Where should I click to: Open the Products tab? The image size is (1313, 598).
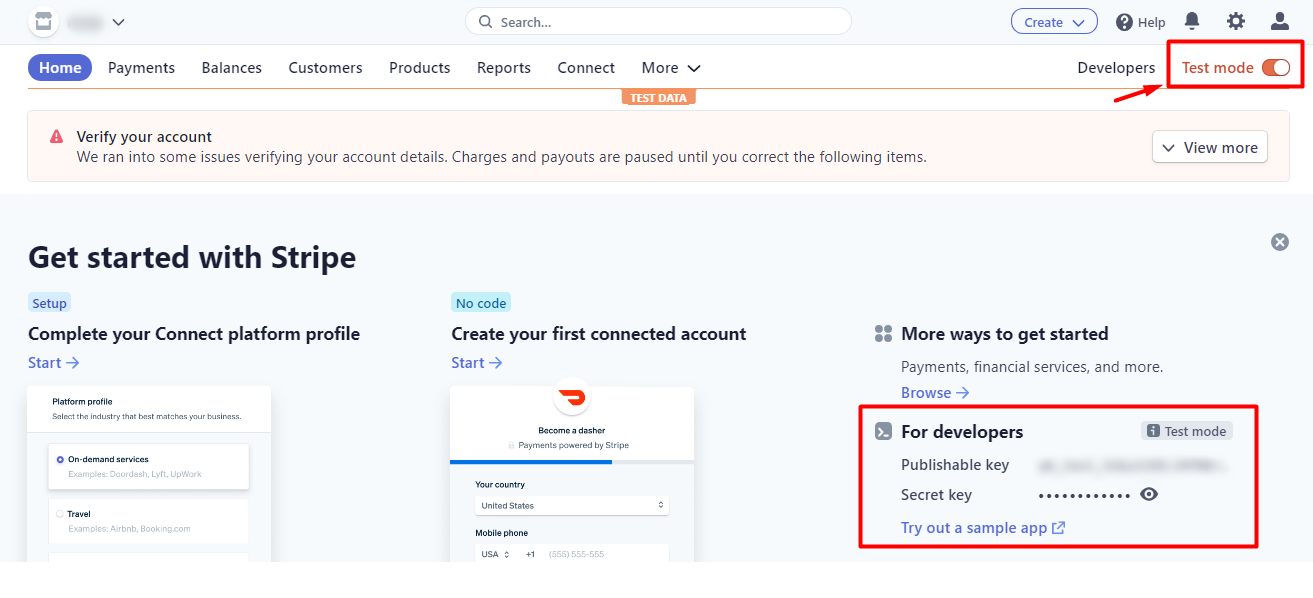click(419, 68)
